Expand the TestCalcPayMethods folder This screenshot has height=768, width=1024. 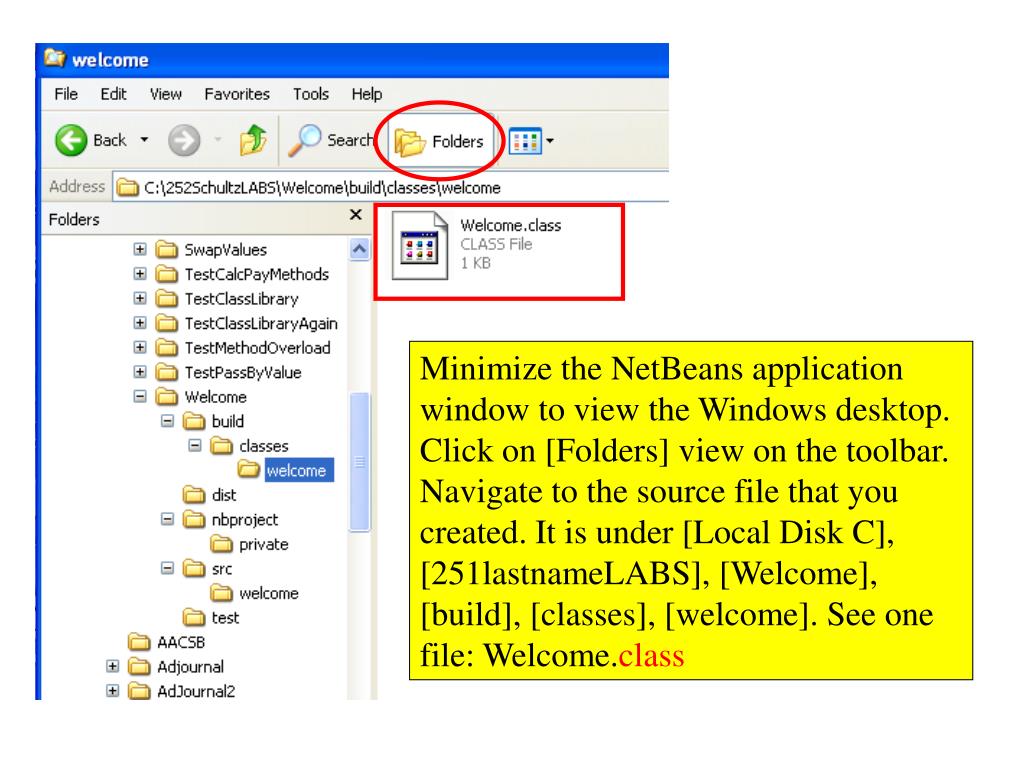[140, 274]
